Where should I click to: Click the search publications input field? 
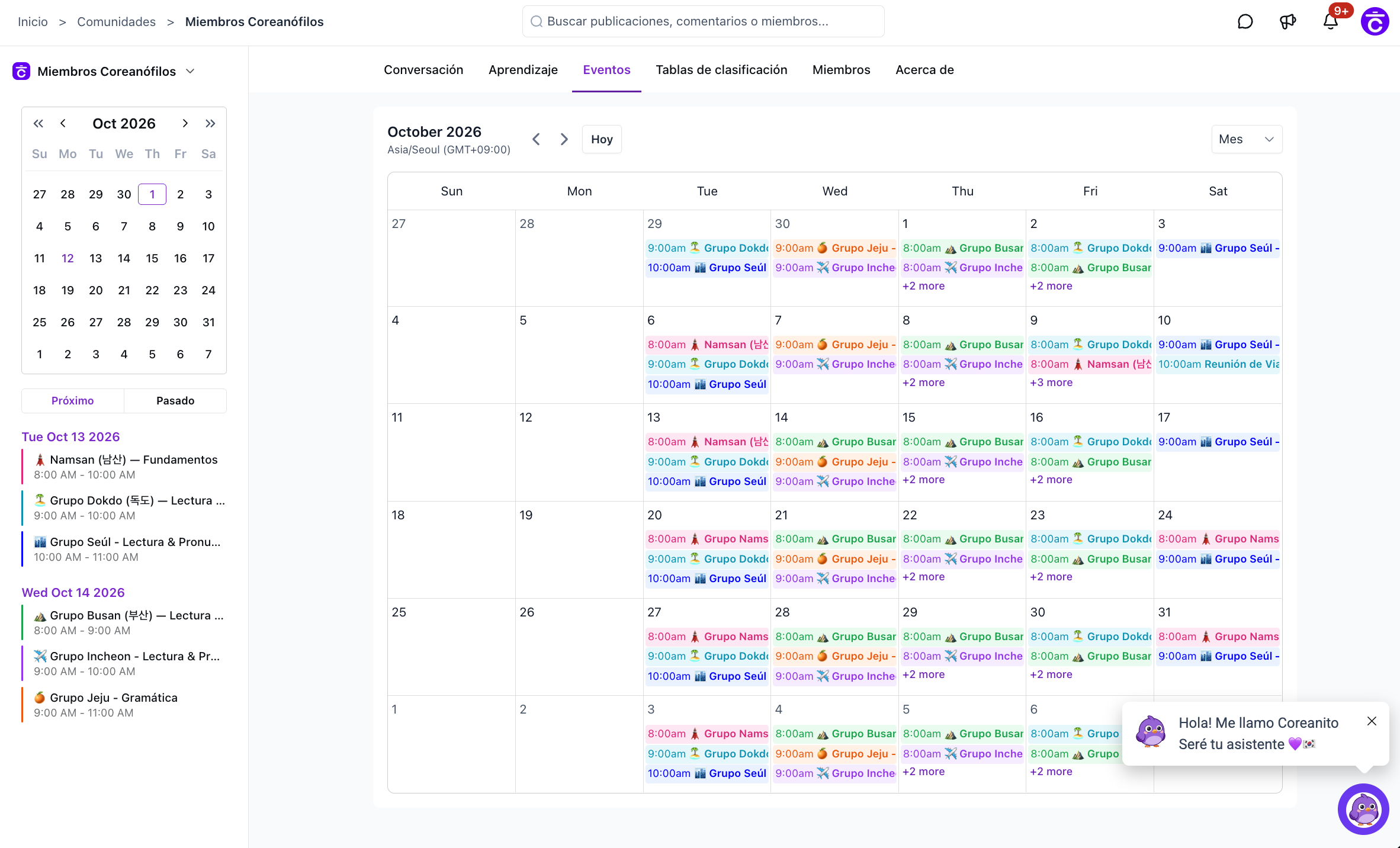(x=703, y=22)
